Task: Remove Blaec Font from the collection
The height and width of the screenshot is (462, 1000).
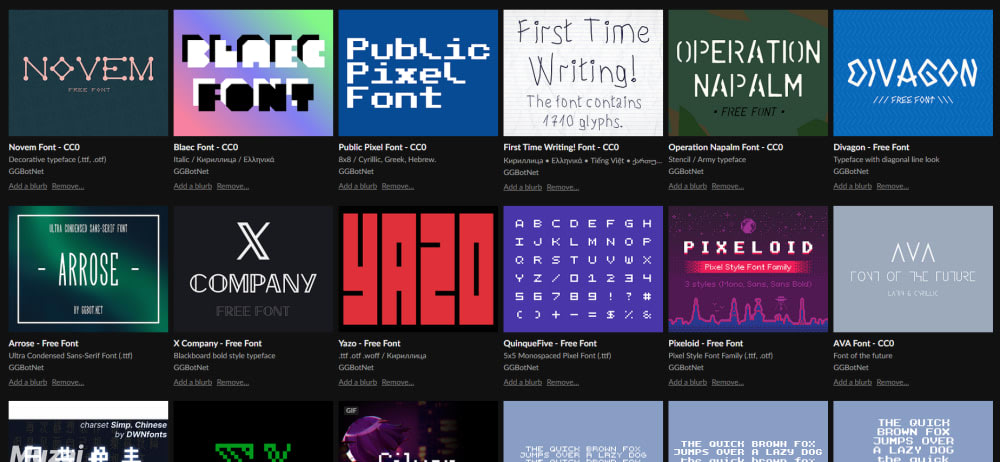Action: point(233,186)
